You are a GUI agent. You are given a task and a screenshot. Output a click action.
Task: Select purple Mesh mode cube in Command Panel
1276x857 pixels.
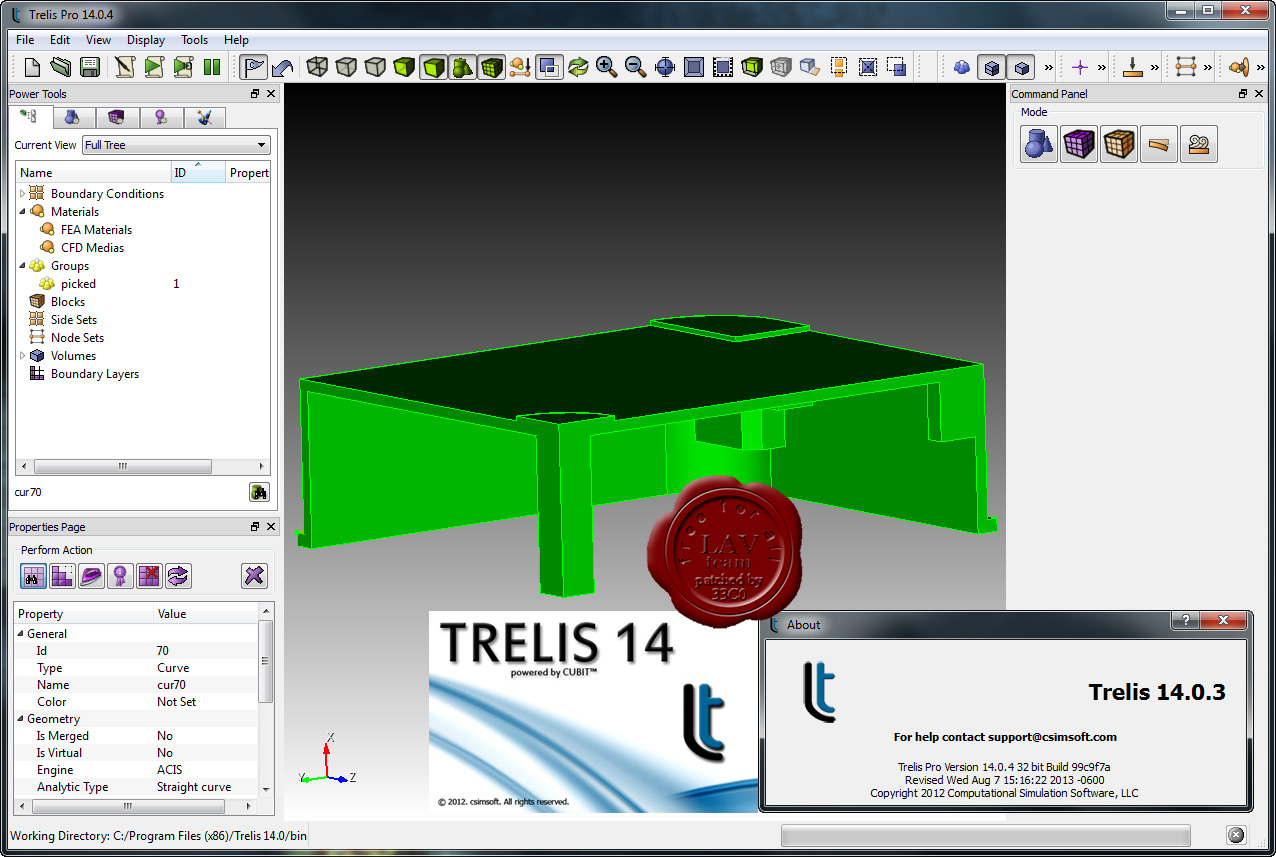click(1079, 145)
